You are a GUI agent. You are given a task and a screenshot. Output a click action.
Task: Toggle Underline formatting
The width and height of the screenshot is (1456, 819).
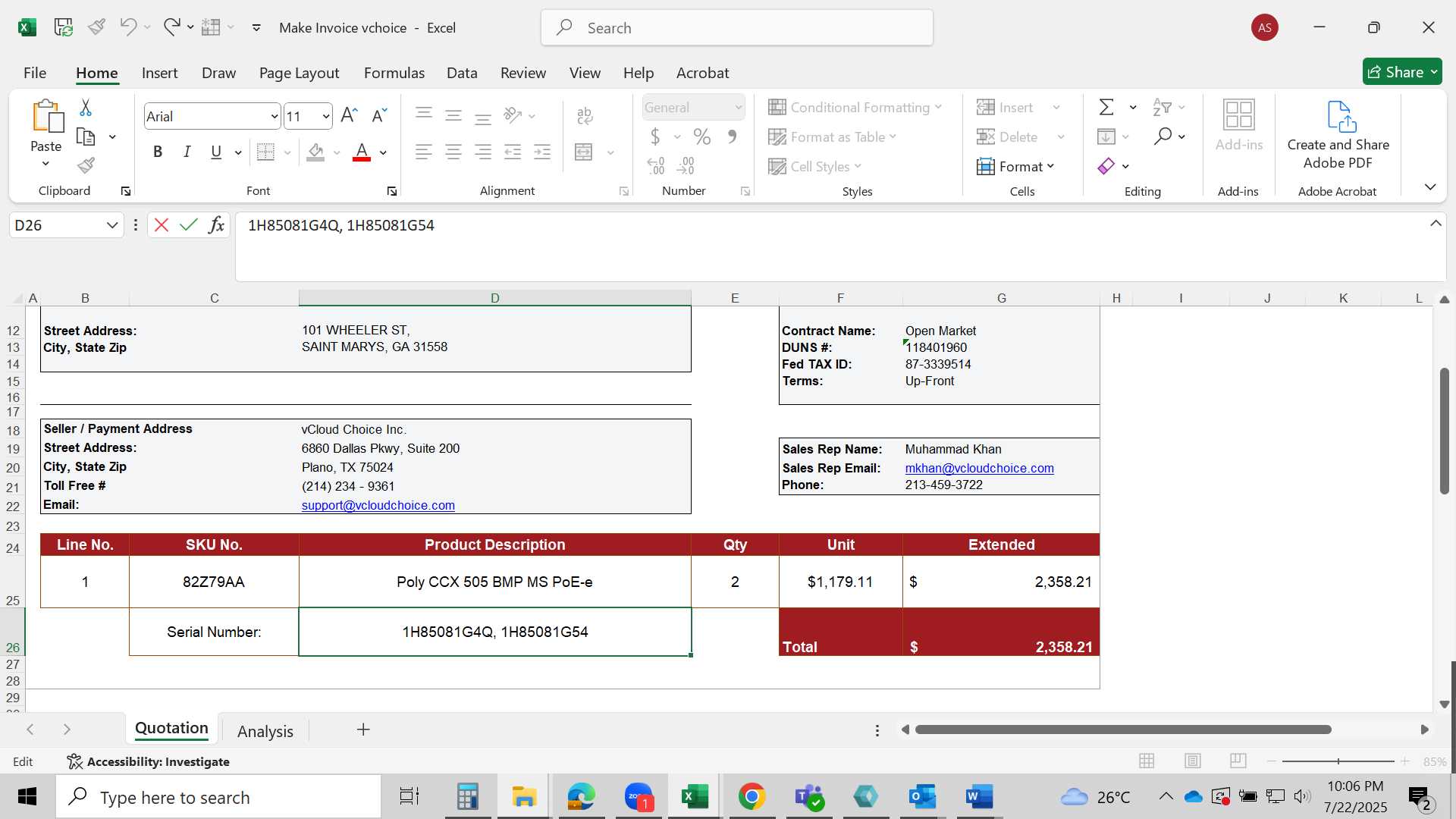[x=216, y=152]
